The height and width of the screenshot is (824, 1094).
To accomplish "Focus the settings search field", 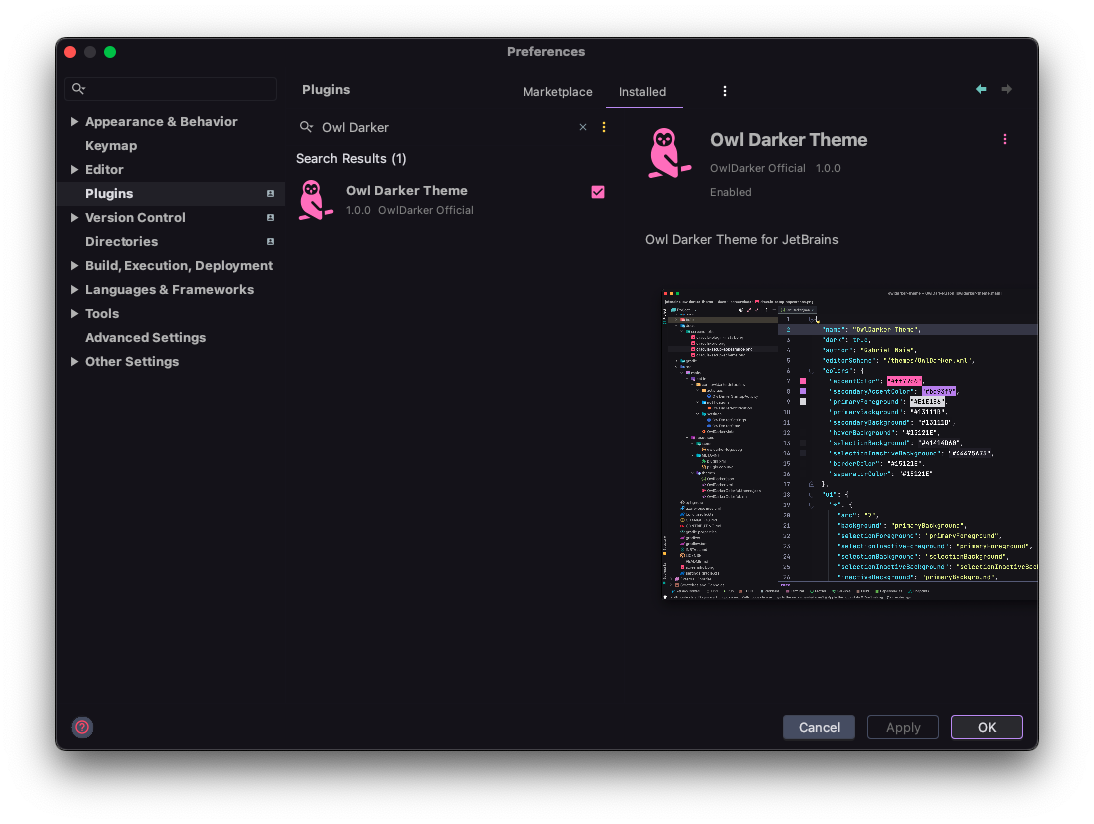I will pyautogui.click(x=170, y=89).
